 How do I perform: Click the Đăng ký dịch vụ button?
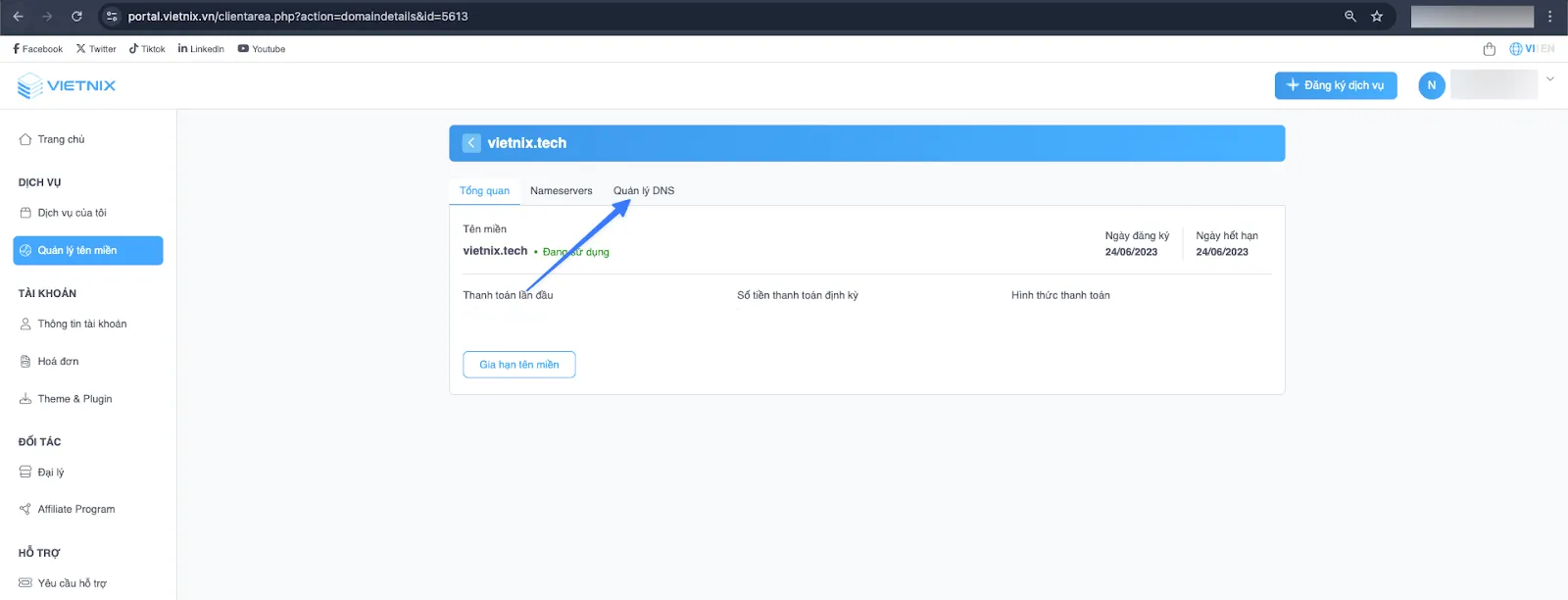[x=1335, y=85]
